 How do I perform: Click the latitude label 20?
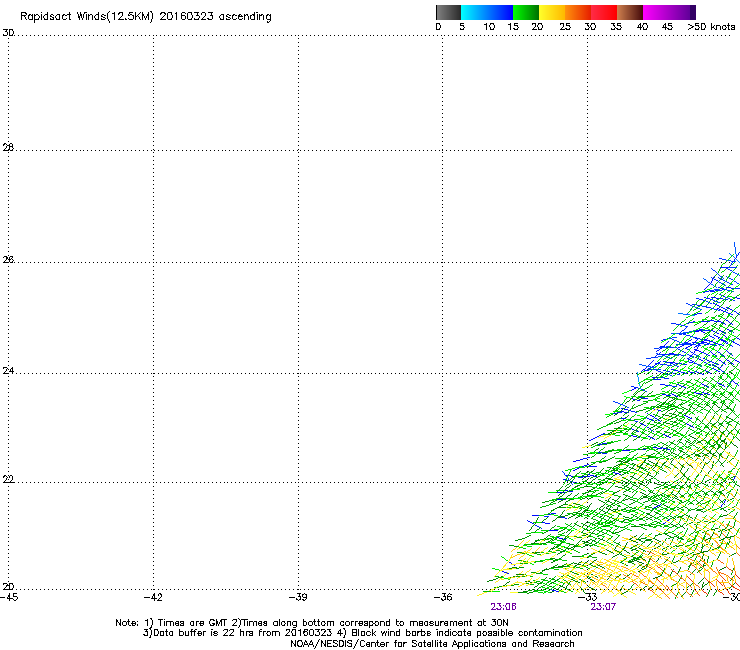coord(8,587)
